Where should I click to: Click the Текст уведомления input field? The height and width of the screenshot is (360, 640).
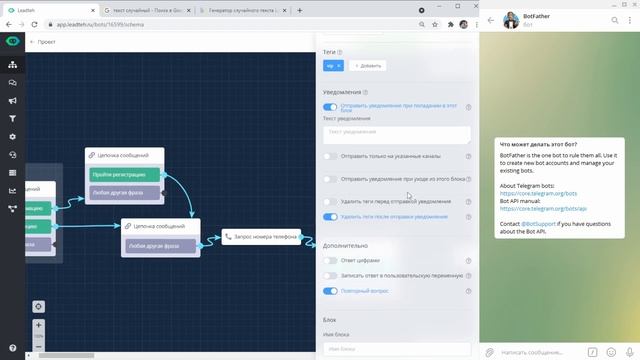(x=397, y=135)
